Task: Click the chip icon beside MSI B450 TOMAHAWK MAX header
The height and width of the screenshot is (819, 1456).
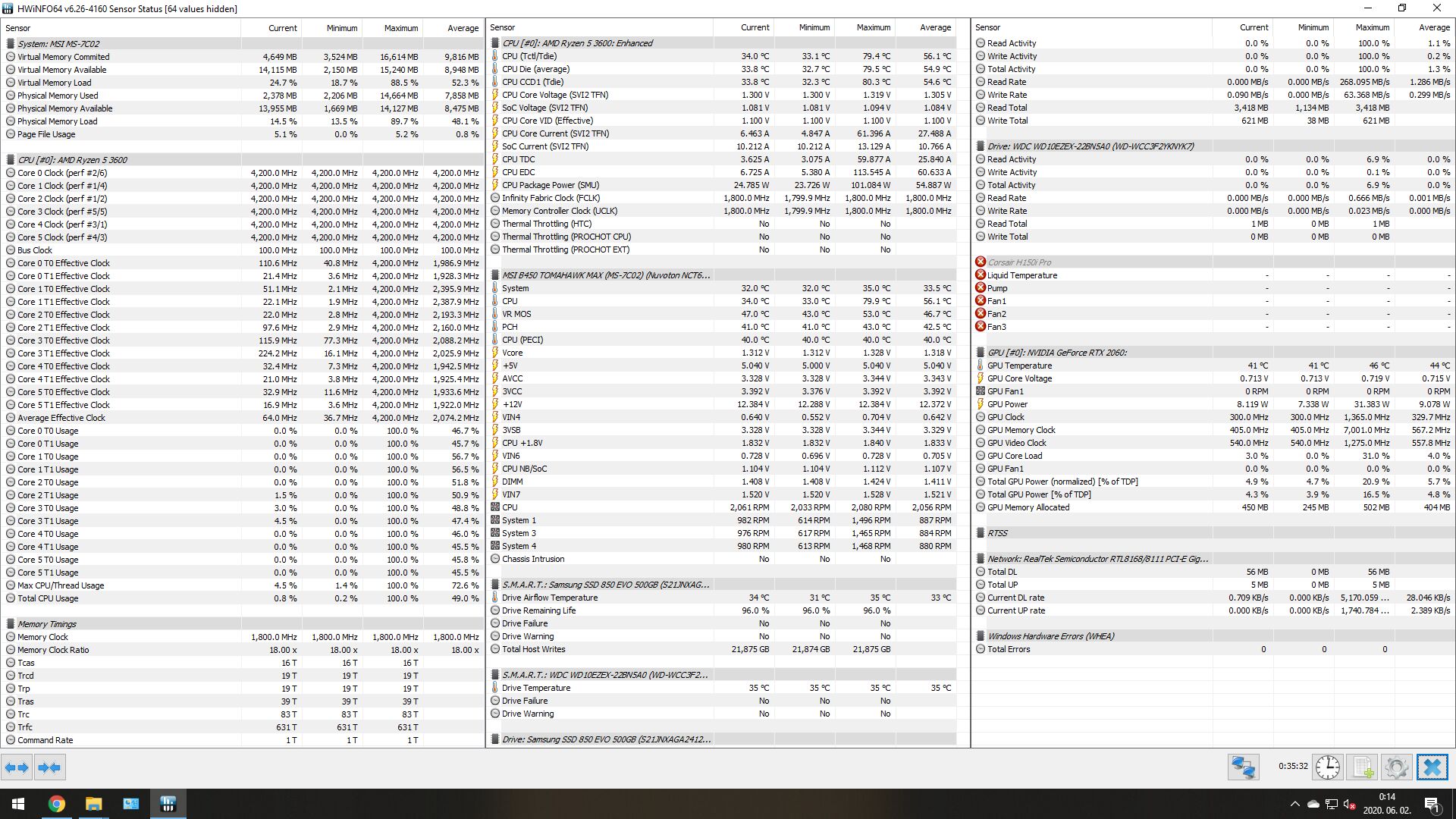Action: [495, 275]
